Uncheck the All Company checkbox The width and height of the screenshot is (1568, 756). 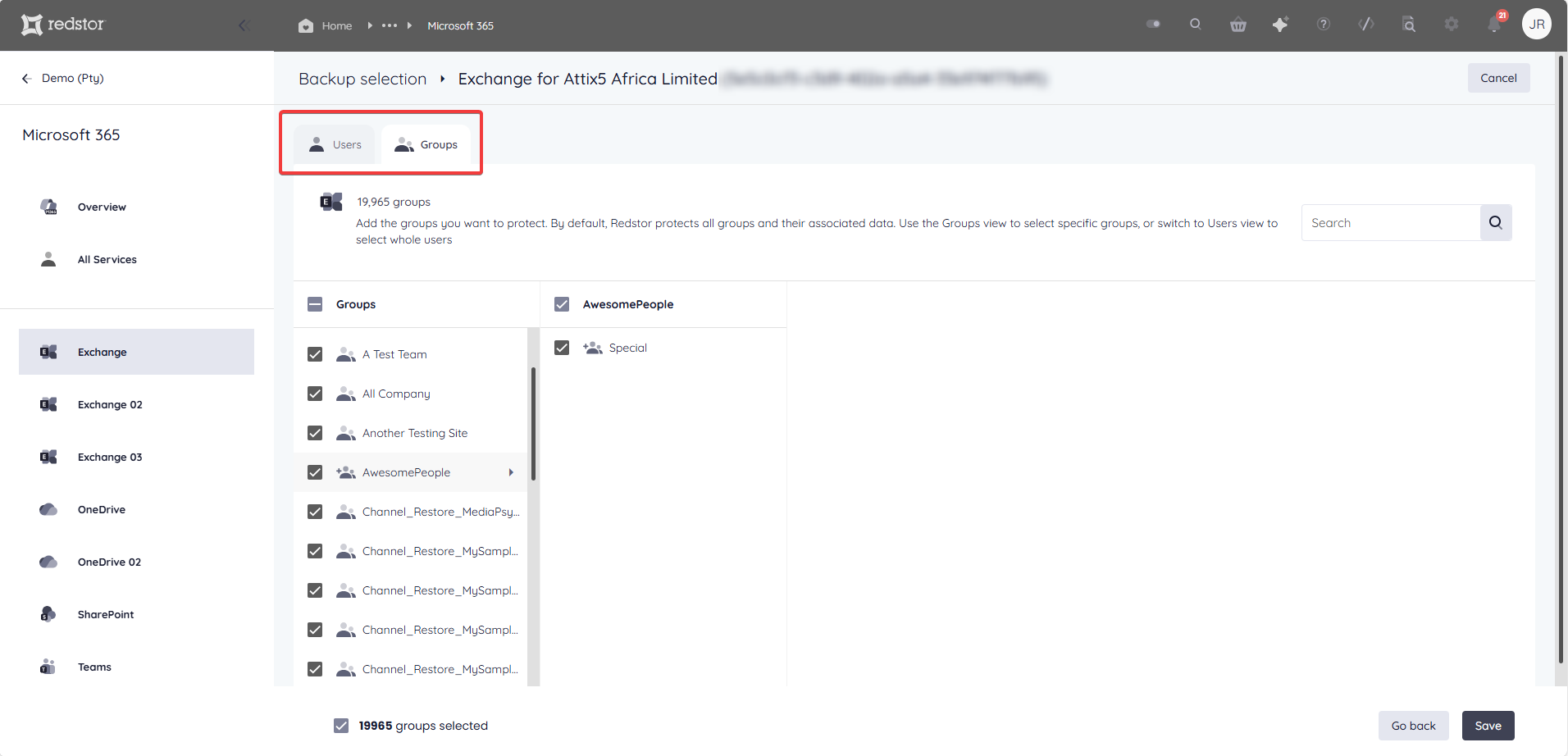click(x=315, y=394)
